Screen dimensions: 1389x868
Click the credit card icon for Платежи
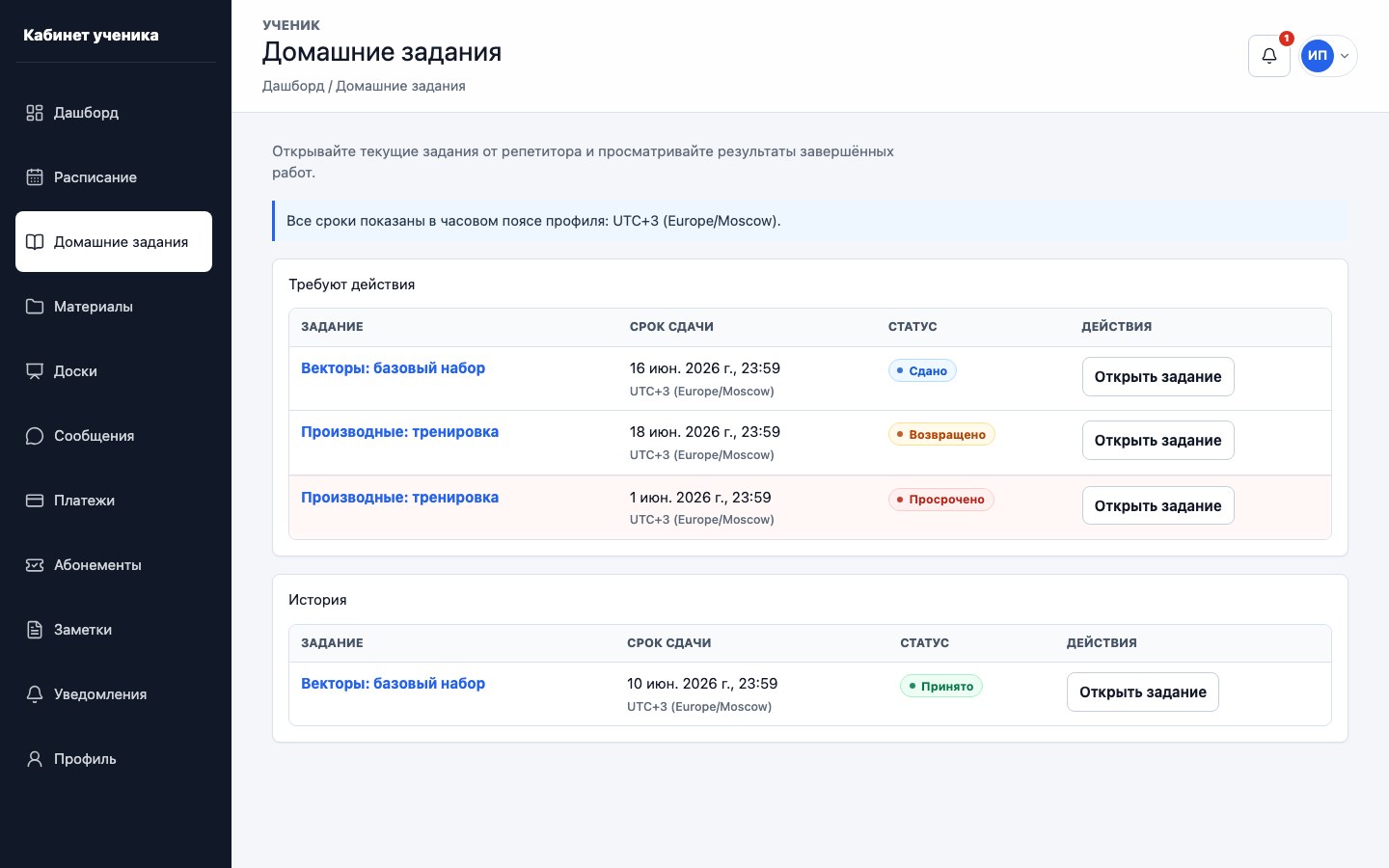click(35, 501)
